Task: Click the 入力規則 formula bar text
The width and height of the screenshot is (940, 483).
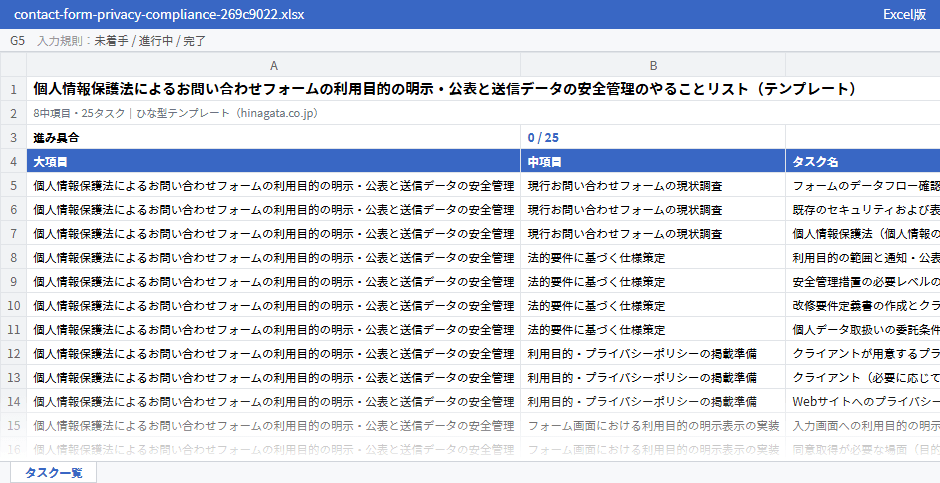Action: pyautogui.click(x=122, y=41)
